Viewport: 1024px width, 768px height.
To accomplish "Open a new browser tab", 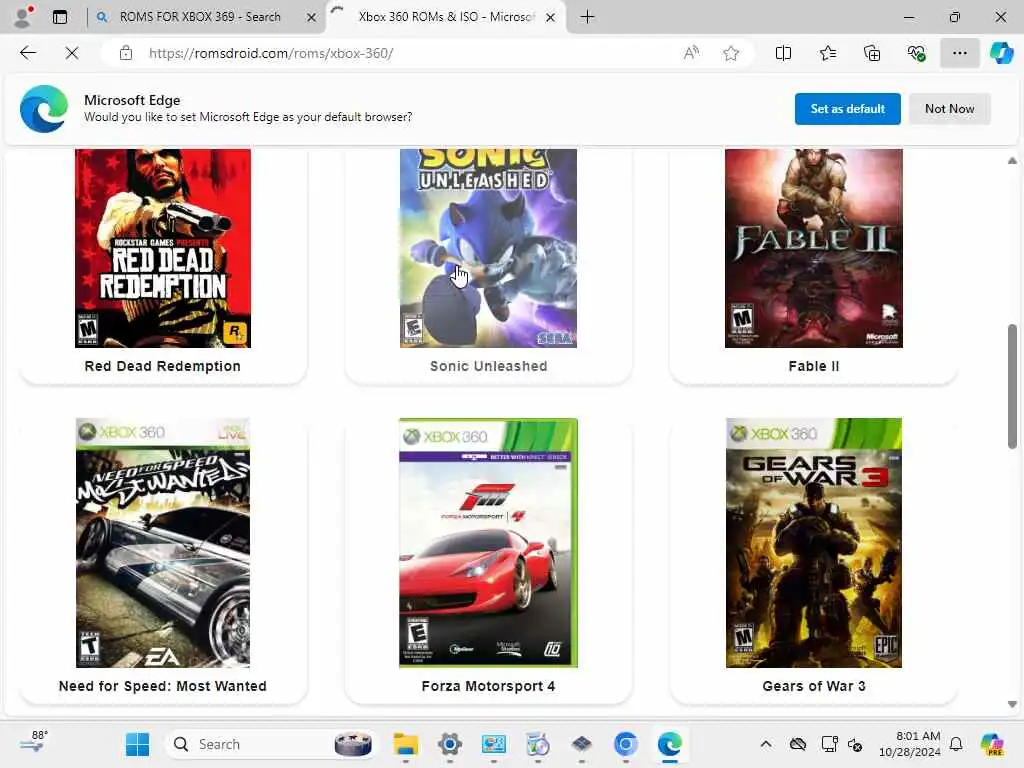I will pos(587,17).
